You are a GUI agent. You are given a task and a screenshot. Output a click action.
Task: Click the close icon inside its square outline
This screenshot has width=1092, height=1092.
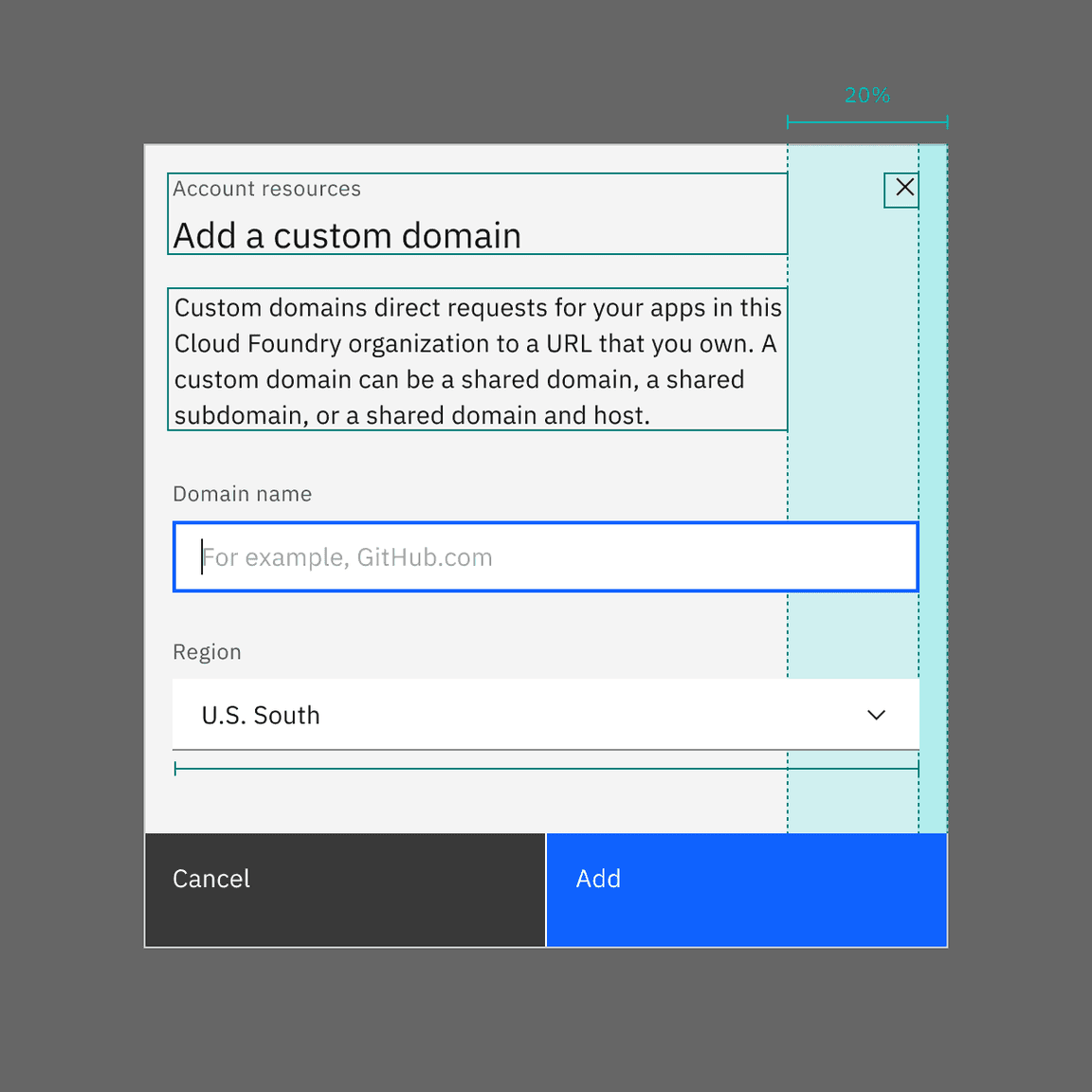pos(901,190)
